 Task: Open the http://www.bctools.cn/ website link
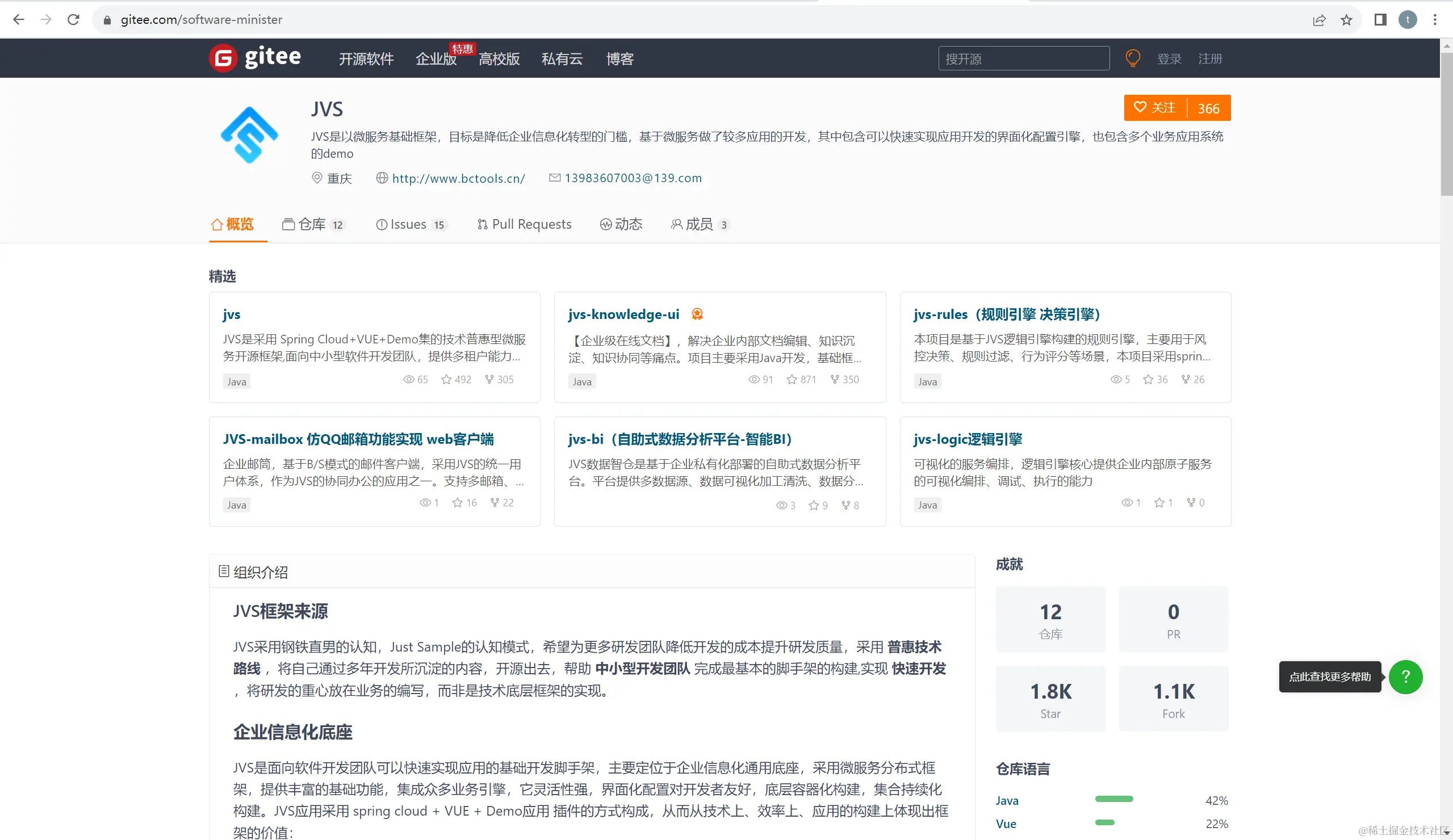458,178
